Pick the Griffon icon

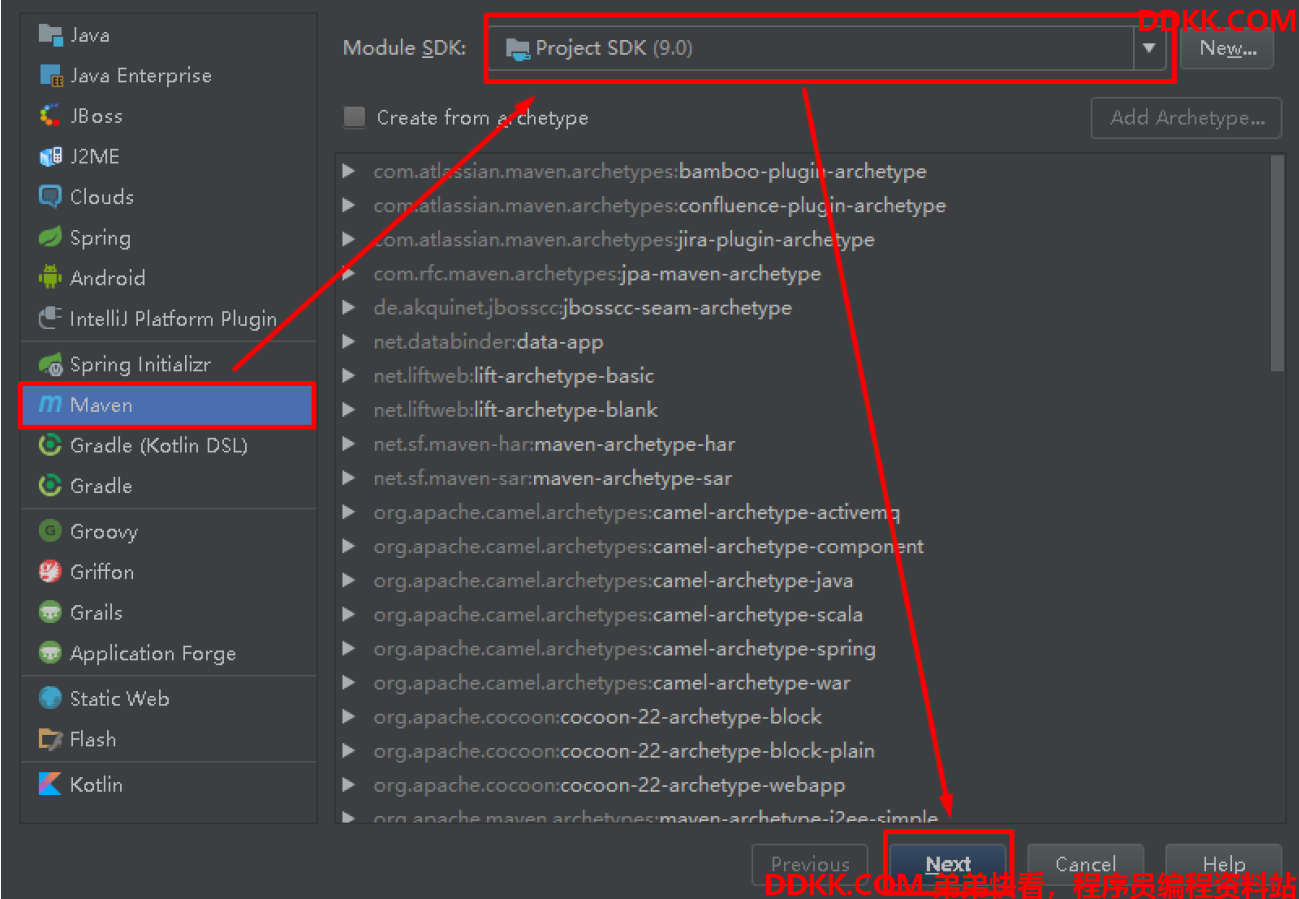pyautogui.click(x=50, y=572)
